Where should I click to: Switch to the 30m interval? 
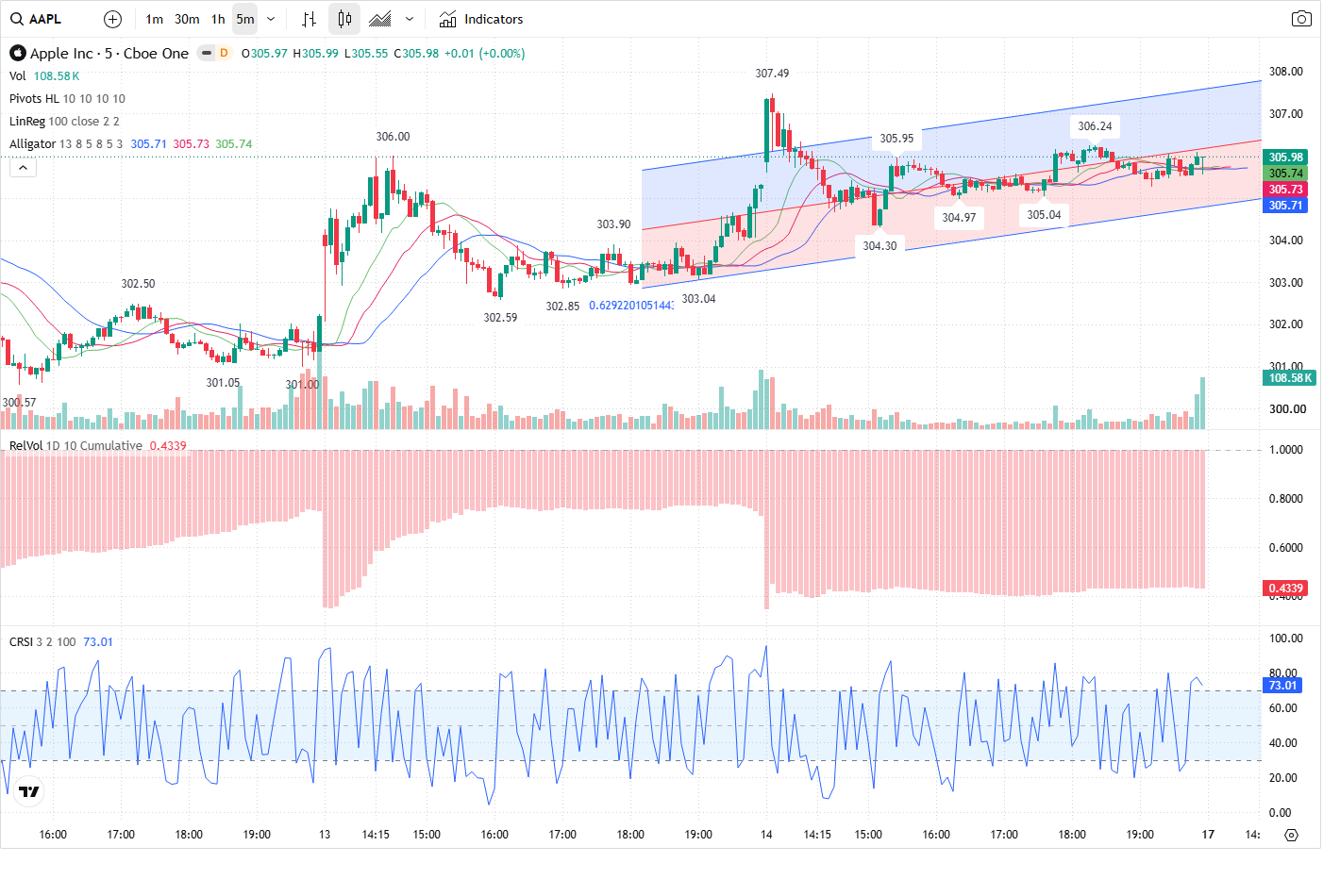(187, 19)
